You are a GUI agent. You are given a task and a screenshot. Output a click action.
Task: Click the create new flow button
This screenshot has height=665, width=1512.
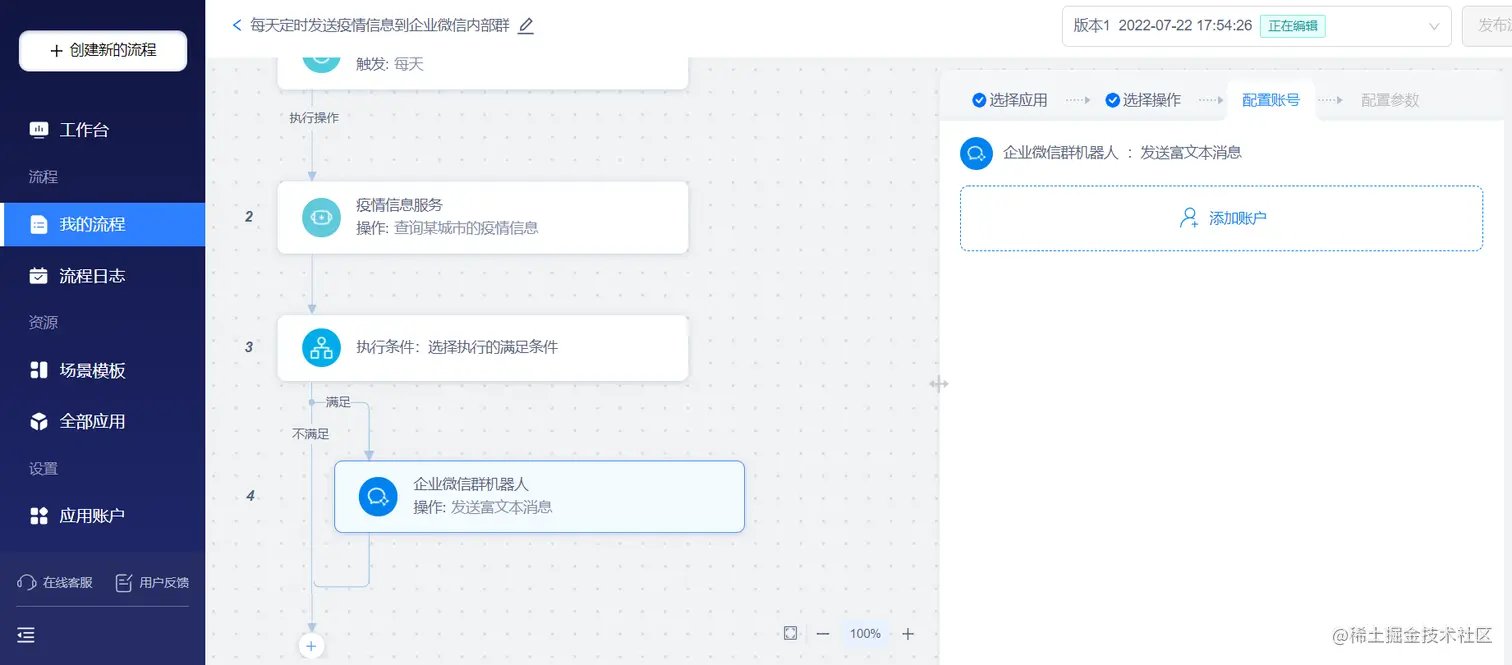pyautogui.click(x=103, y=50)
